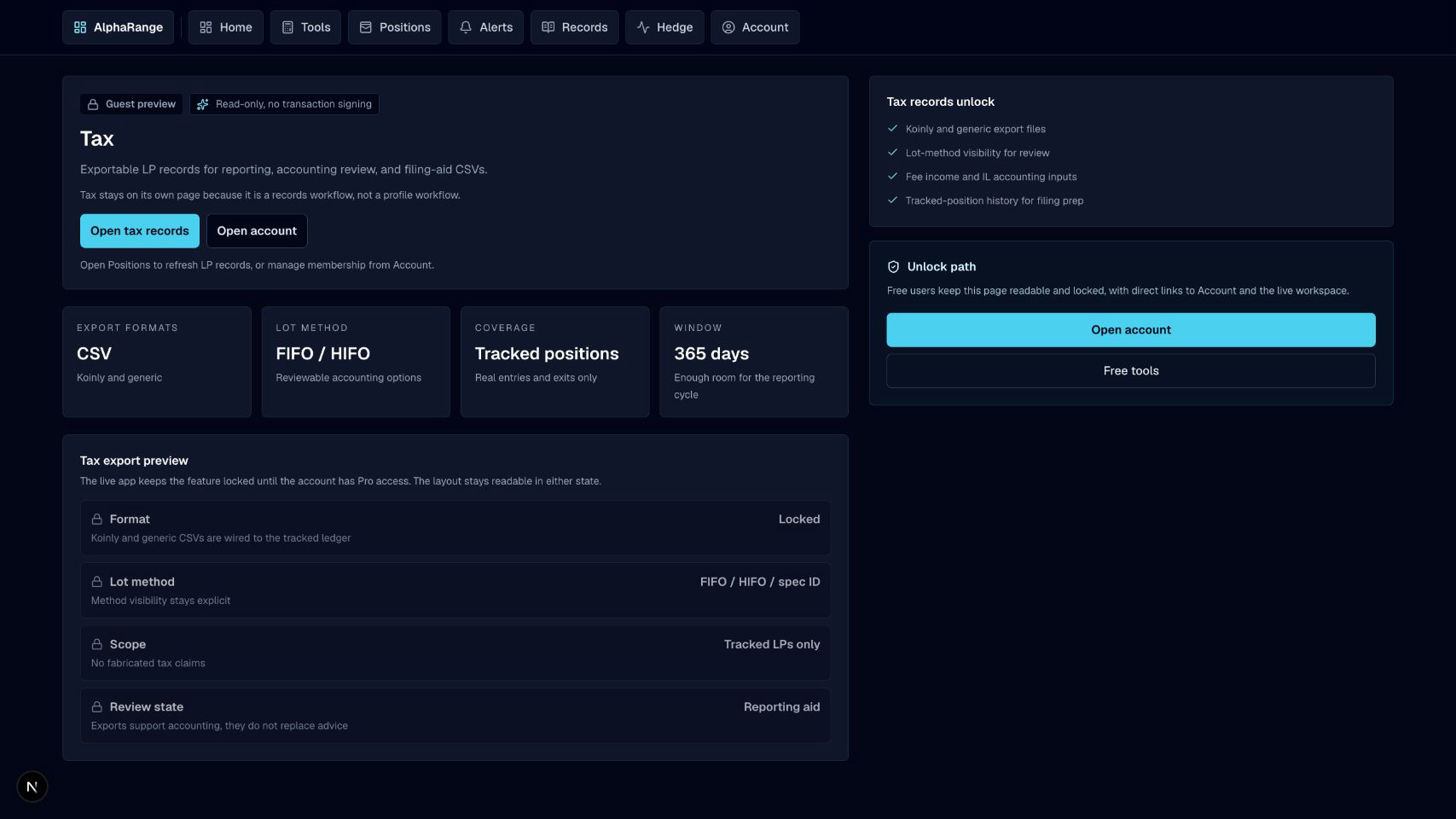Click checkmark beside Koinly and generic export files
Screen dimensions: 1456x819
point(893,129)
